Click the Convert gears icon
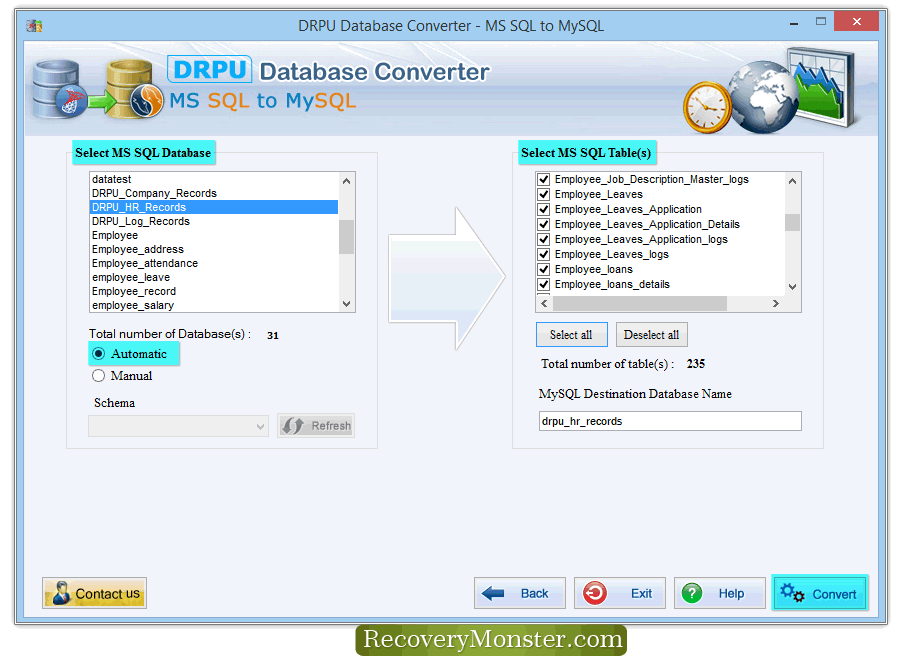 coord(793,593)
